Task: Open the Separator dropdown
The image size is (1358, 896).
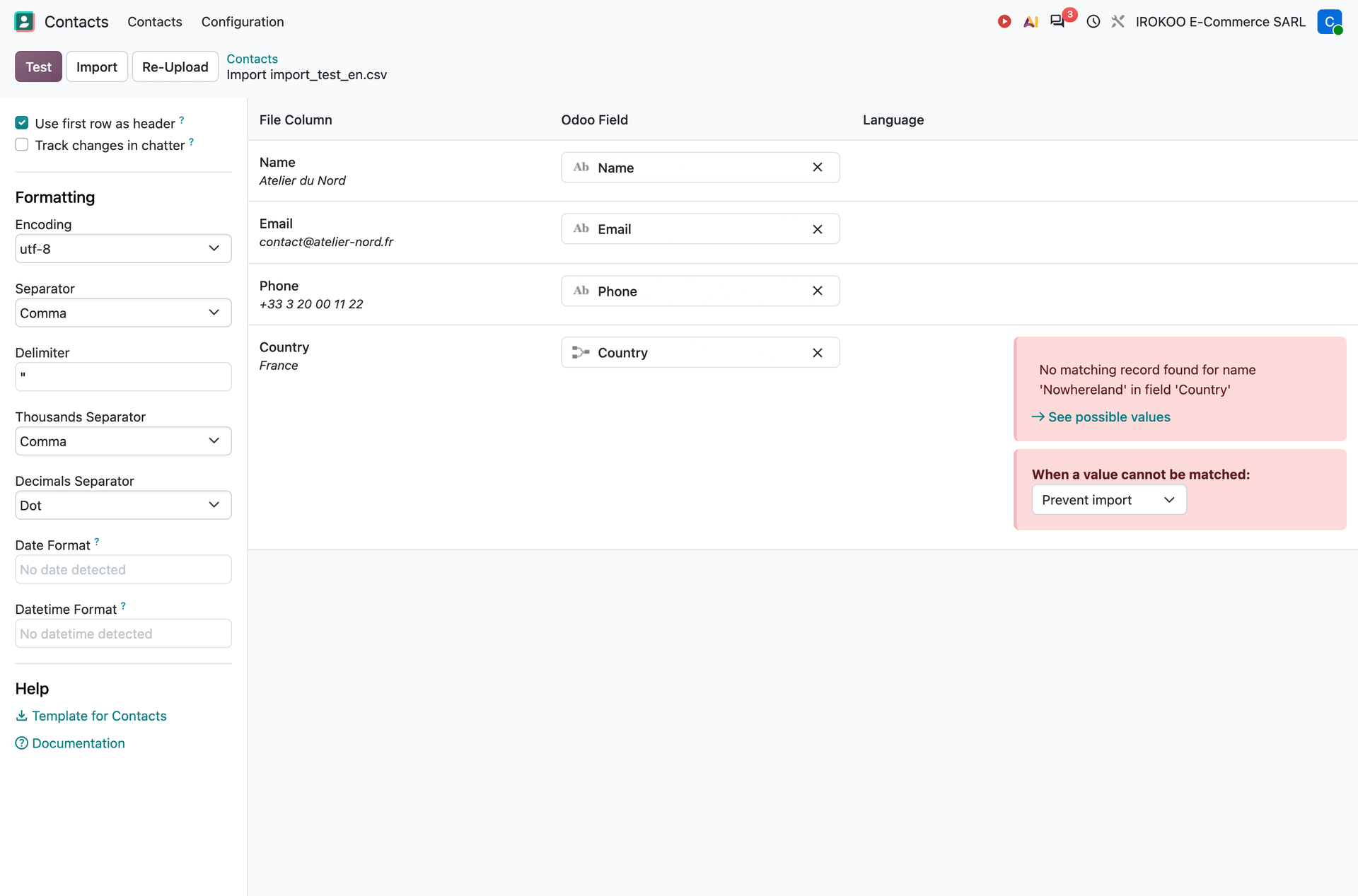Action: tap(123, 313)
